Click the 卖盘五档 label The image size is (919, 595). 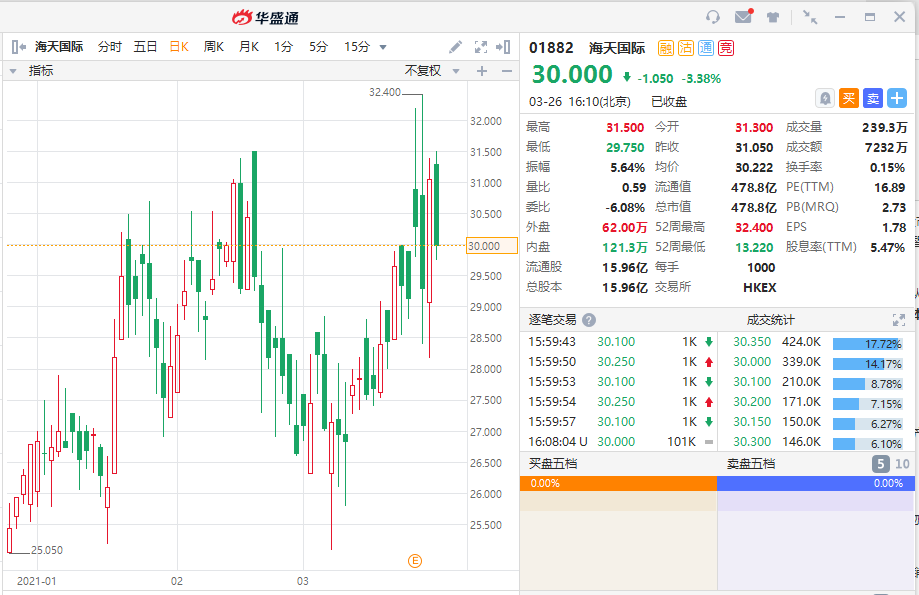click(x=751, y=464)
